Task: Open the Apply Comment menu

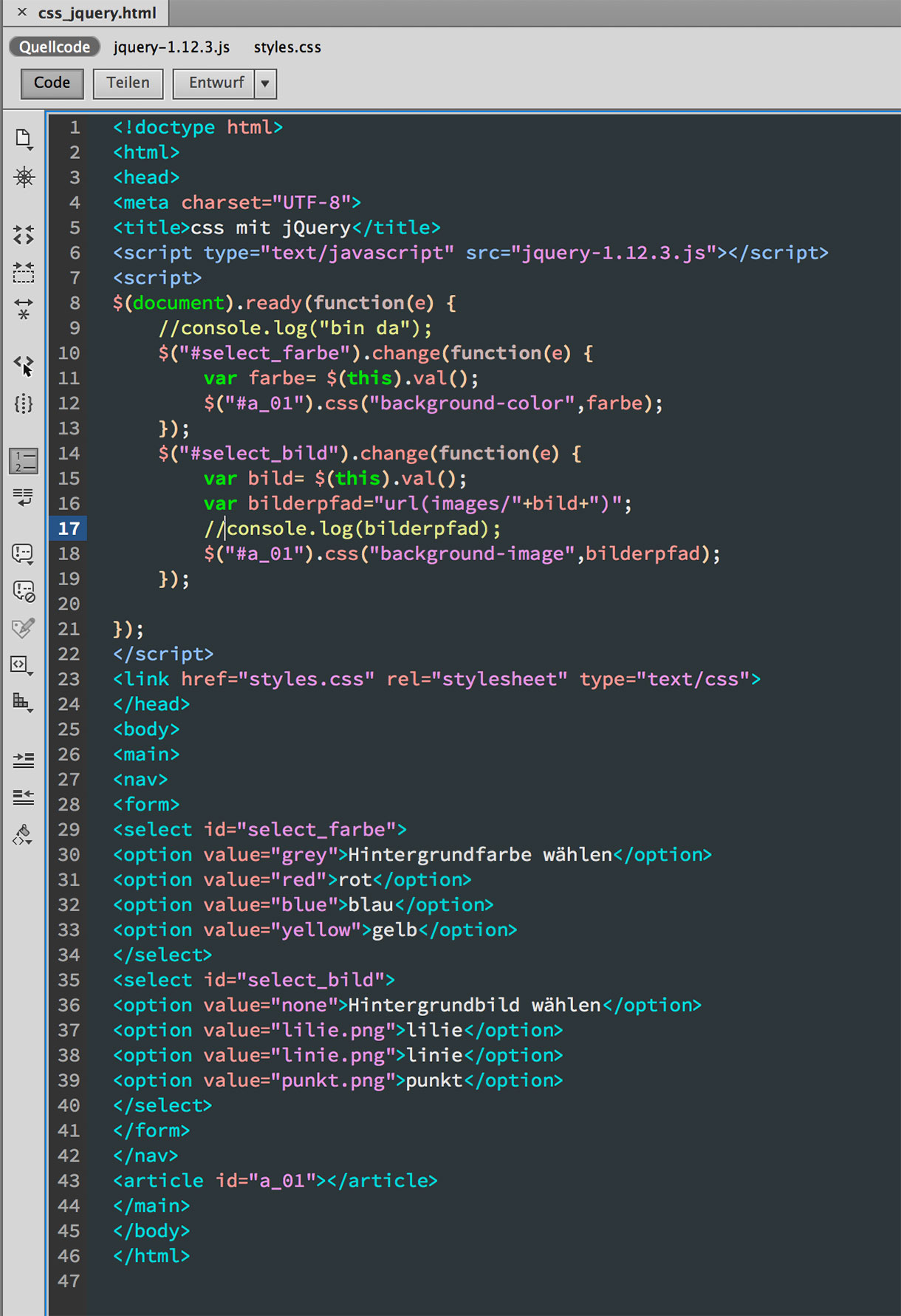Action: click(24, 553)
